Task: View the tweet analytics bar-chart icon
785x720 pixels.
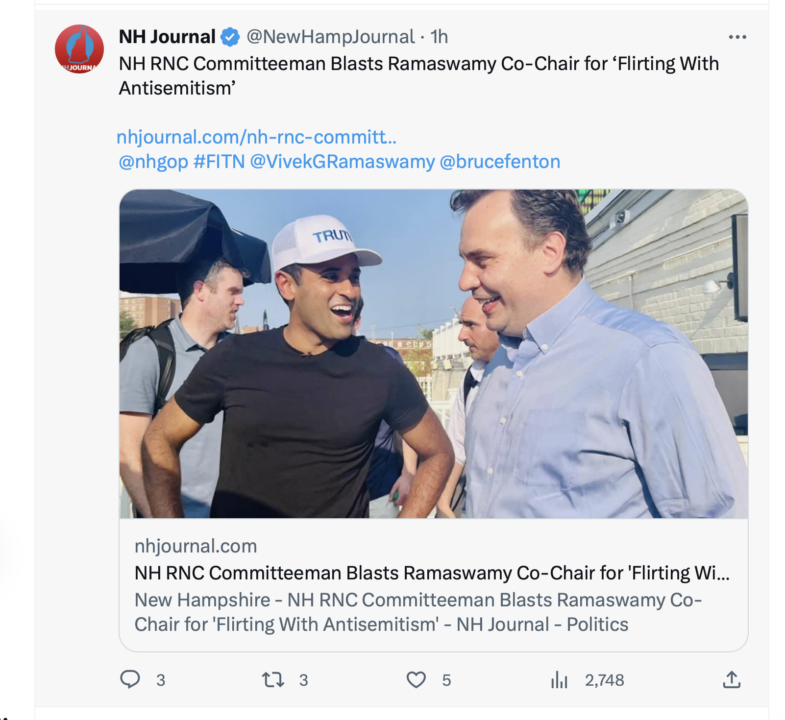Action: point(560,680)
